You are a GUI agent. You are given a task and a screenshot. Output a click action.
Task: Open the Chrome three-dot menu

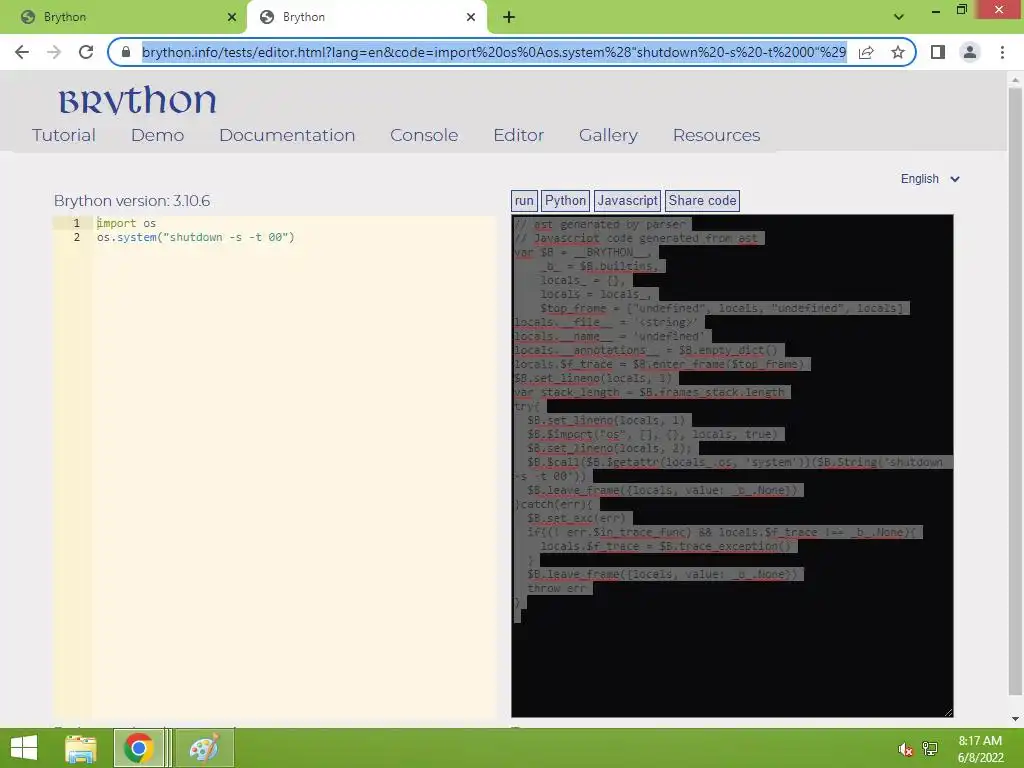pyautogui.click(x=1002, y=52)
